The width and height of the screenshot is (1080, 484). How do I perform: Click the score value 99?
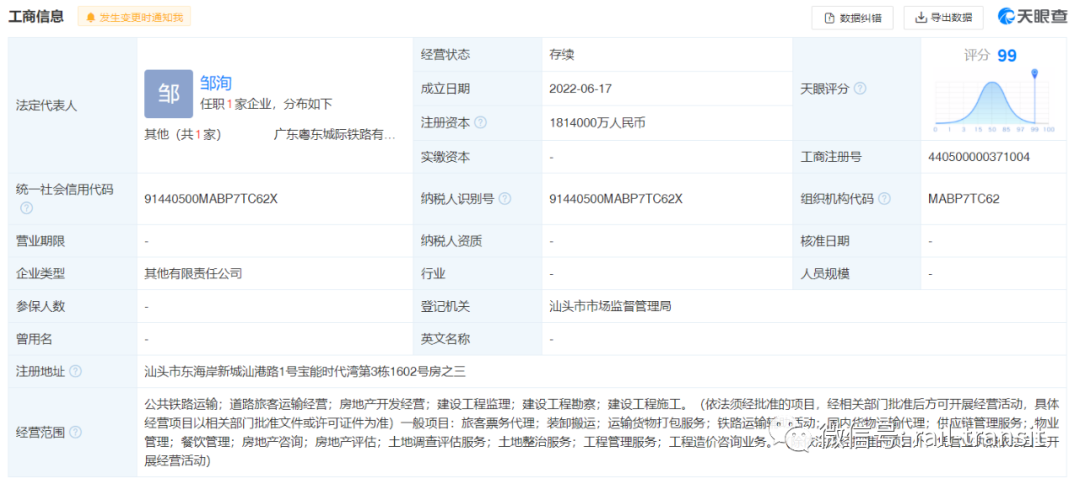click(1007, 56)
